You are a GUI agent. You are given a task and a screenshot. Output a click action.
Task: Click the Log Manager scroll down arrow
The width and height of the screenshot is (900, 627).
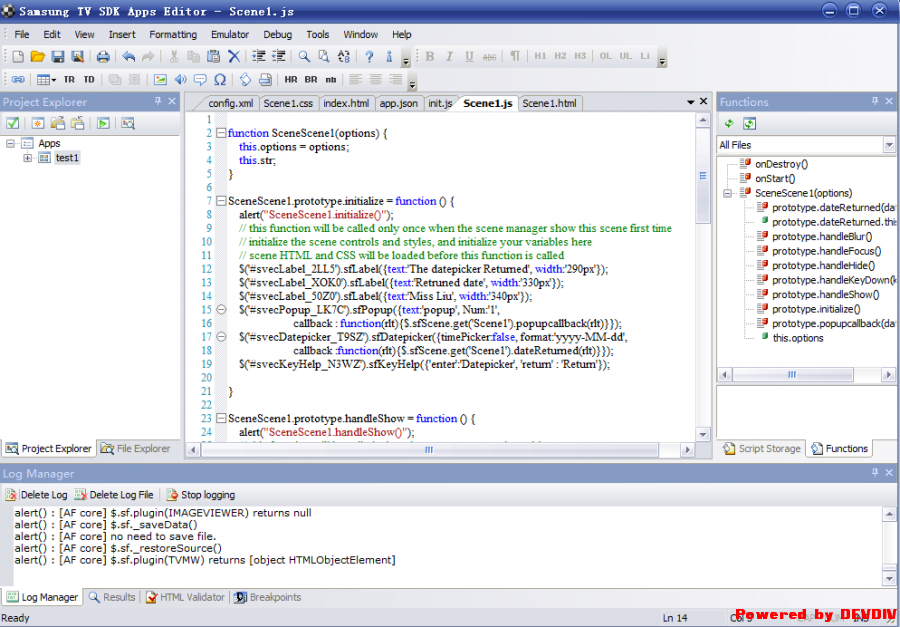click(x=889, y=579)
